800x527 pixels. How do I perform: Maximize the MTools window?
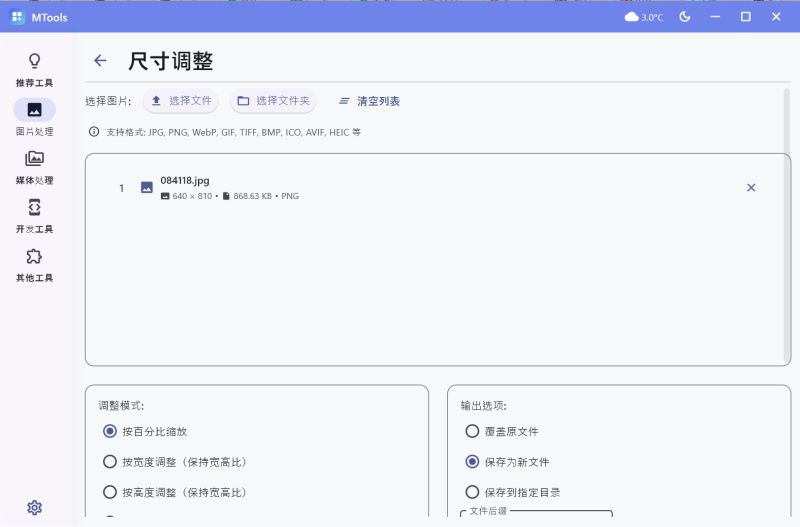tap(745, 17)
